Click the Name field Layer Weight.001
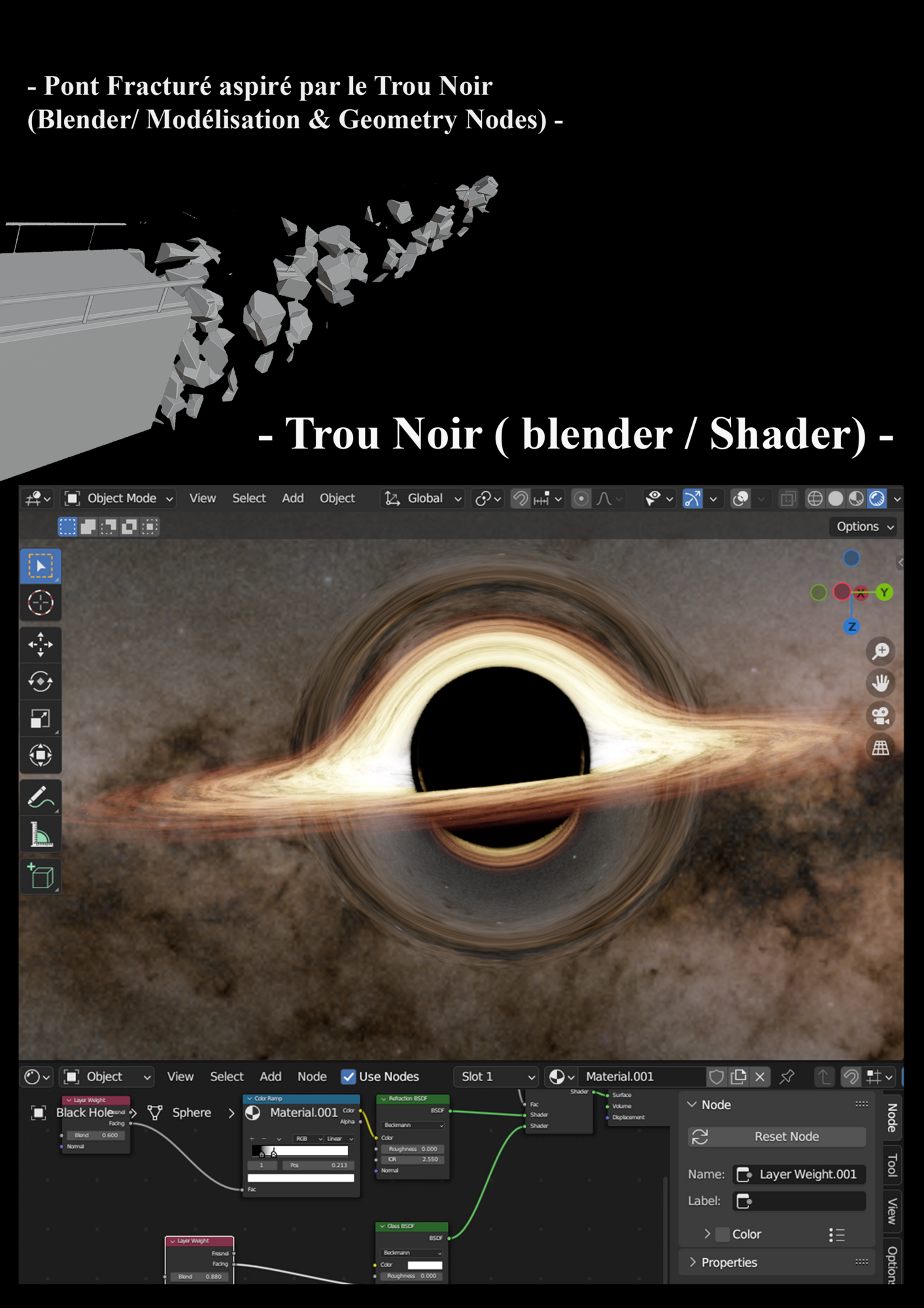924x1308 pixels. point(799,1175)
